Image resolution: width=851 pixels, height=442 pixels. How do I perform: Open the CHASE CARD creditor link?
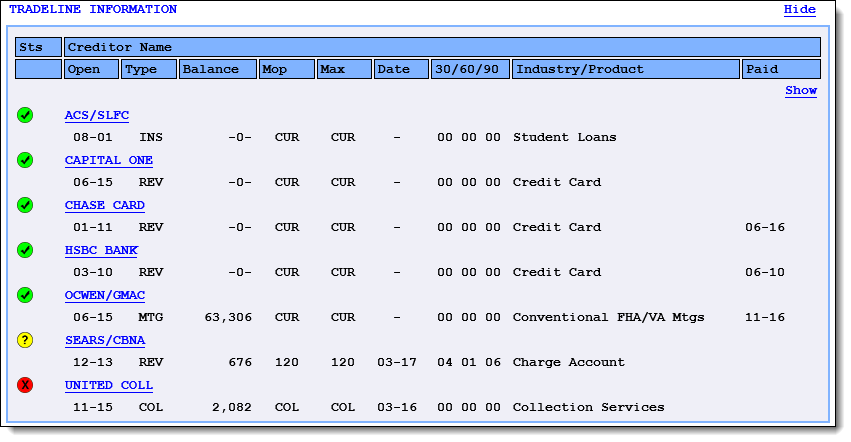(x=105, y=206)
